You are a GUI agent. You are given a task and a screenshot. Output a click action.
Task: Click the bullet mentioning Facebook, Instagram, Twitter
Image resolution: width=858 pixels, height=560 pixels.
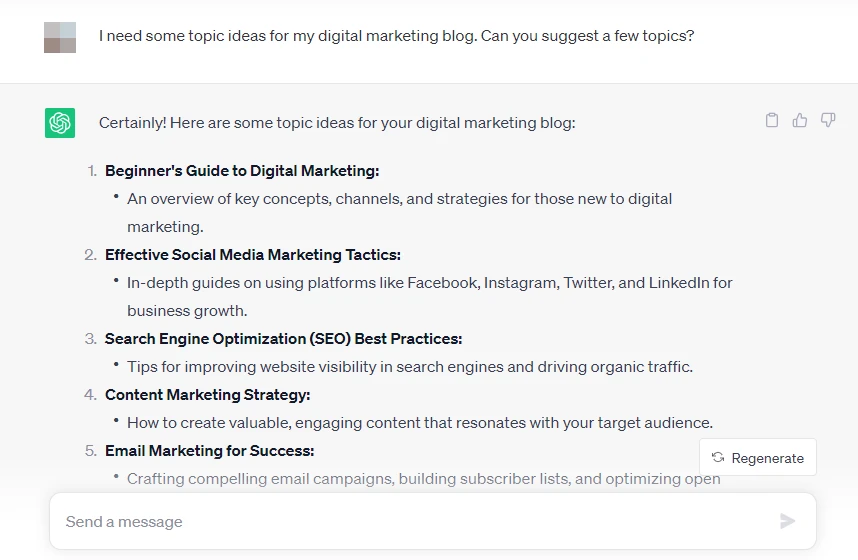pos(429,283)
